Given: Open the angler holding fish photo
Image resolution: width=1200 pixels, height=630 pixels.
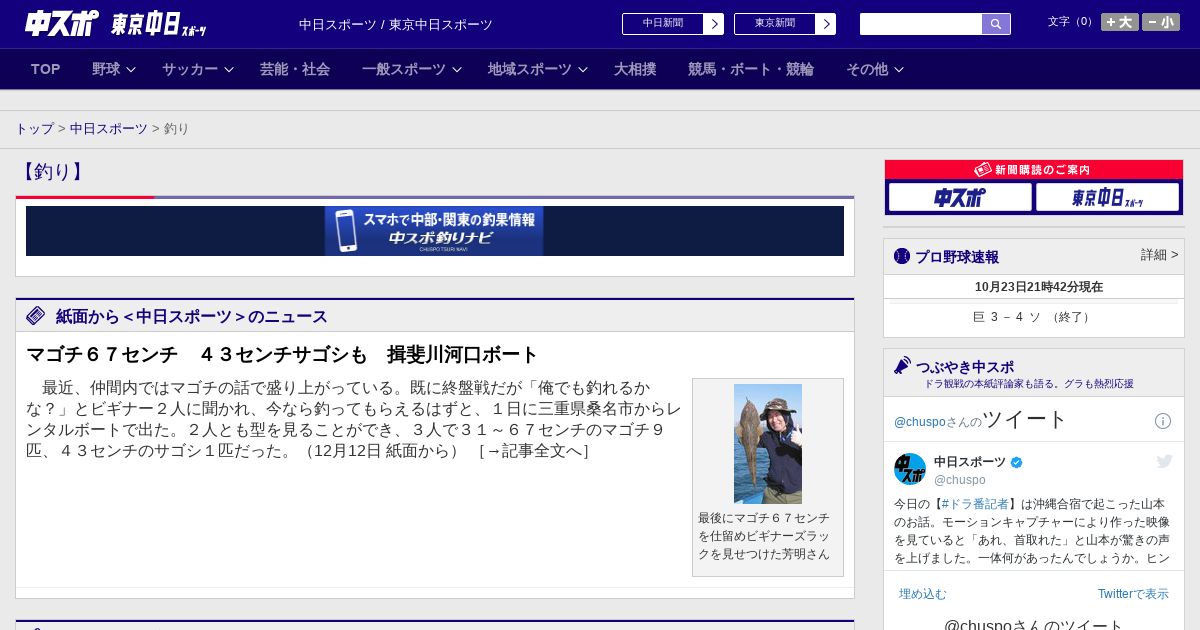Looking at the screenshot, I should point(768,443).
